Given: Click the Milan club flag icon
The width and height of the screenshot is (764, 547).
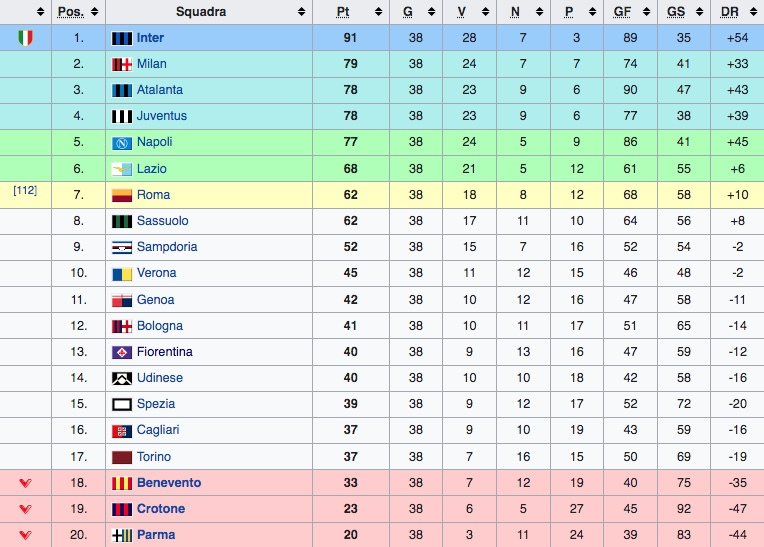Looking at the screenshot, I should pyautogui.click(x=122, y=64).
